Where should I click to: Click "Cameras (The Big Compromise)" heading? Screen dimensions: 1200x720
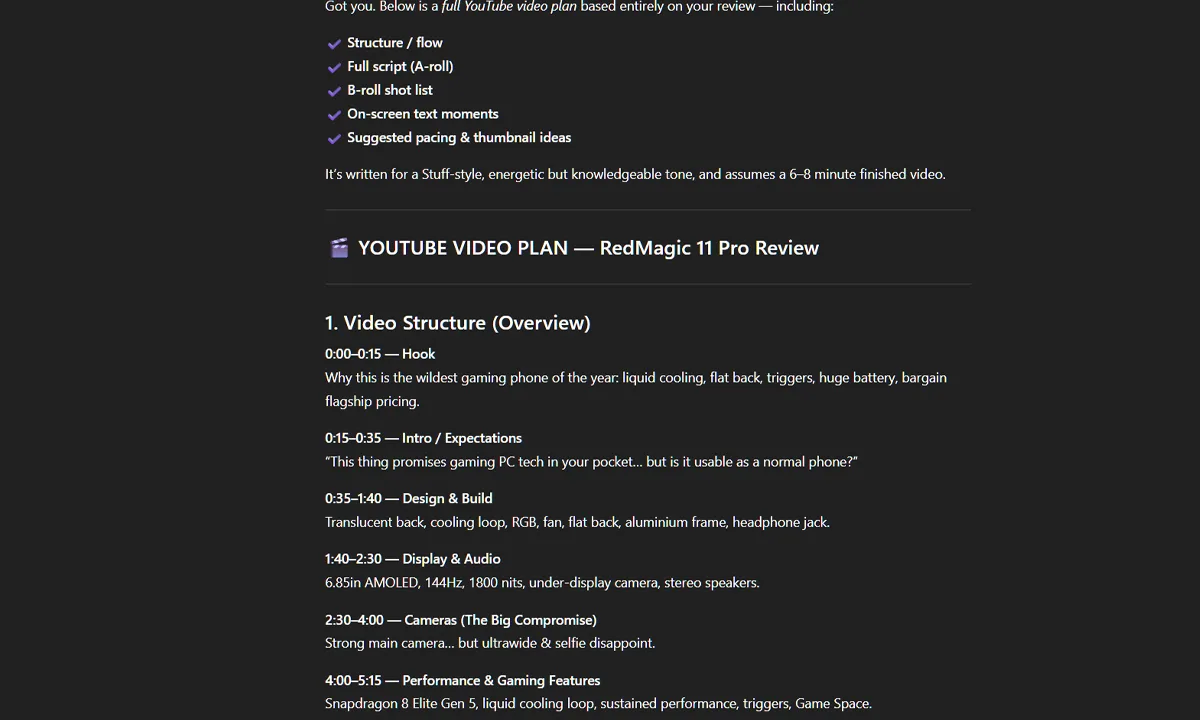click(460, 620)
